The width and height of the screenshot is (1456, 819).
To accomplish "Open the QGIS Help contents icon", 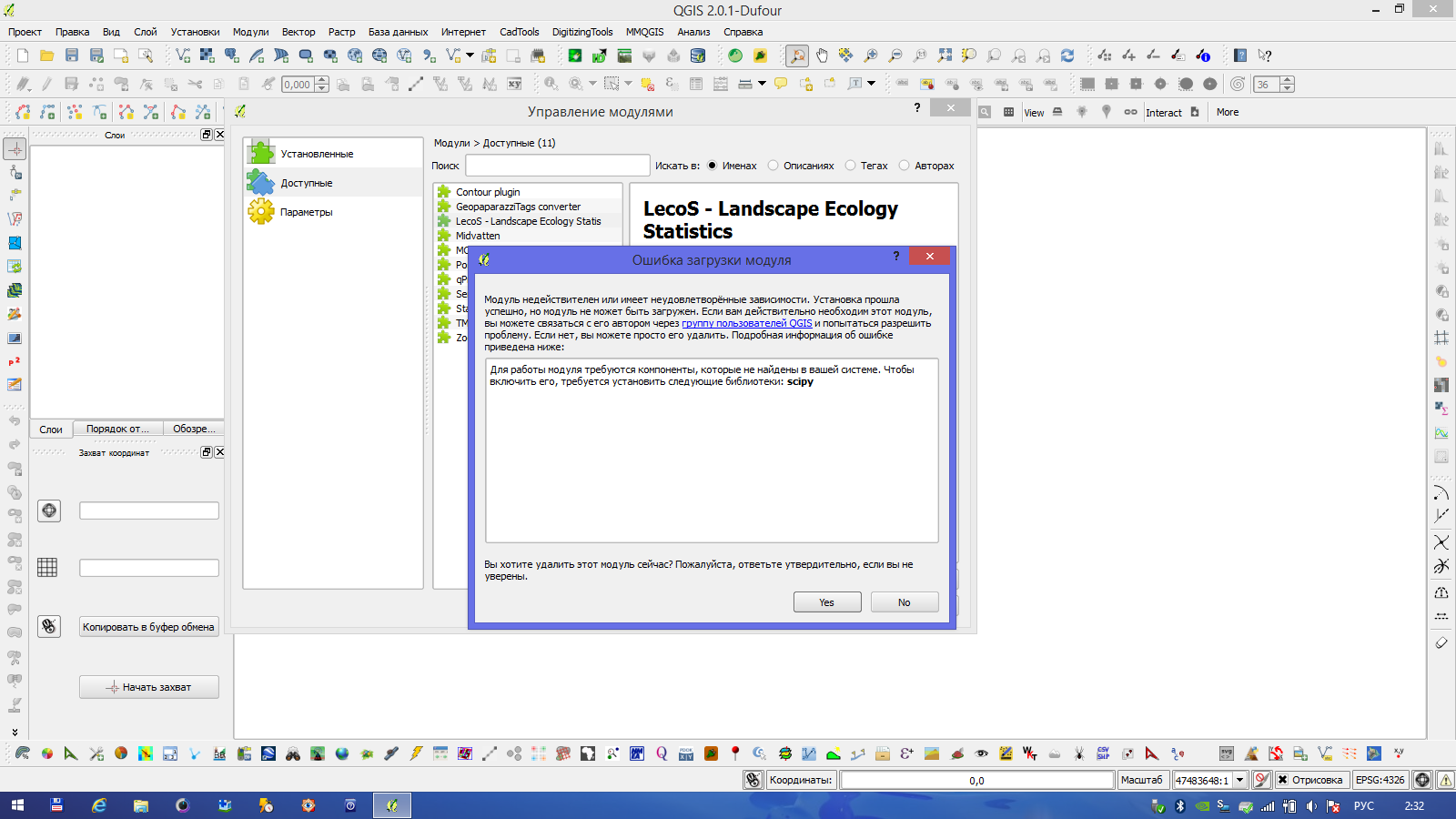I will [1240, 56].
